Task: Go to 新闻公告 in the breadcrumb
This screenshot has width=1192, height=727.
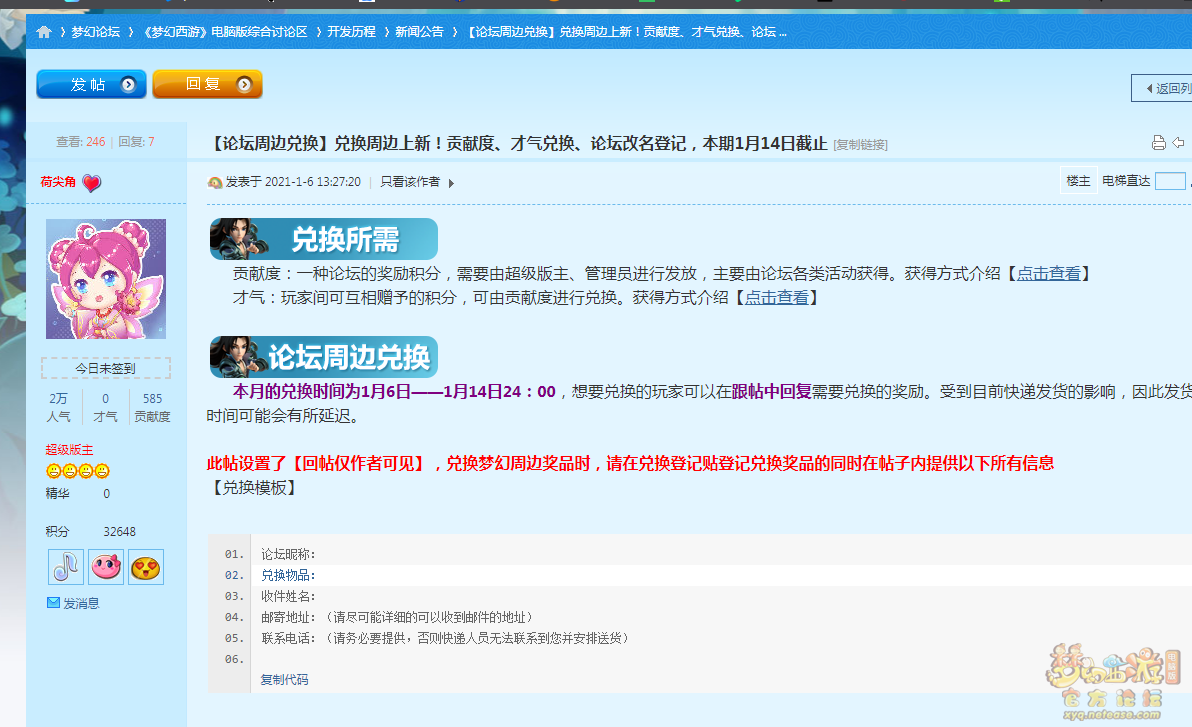Action: 419,32
